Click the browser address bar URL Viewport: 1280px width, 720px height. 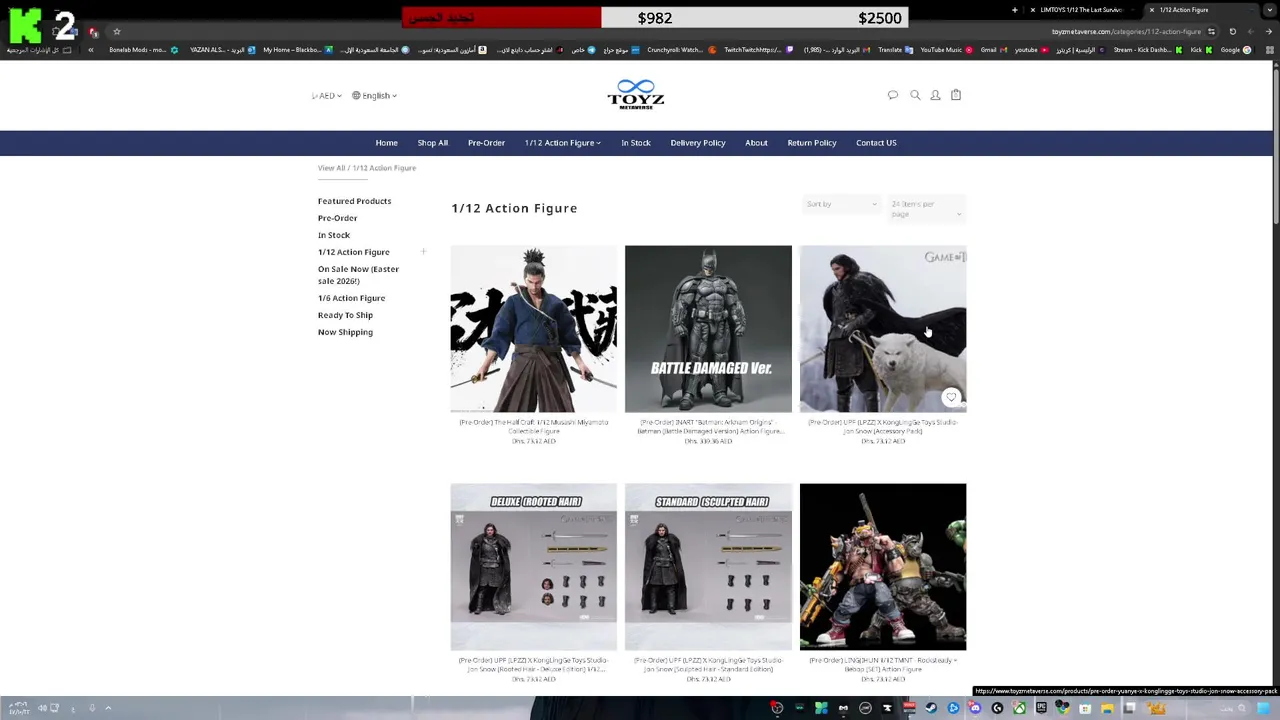pos(1126,31)
